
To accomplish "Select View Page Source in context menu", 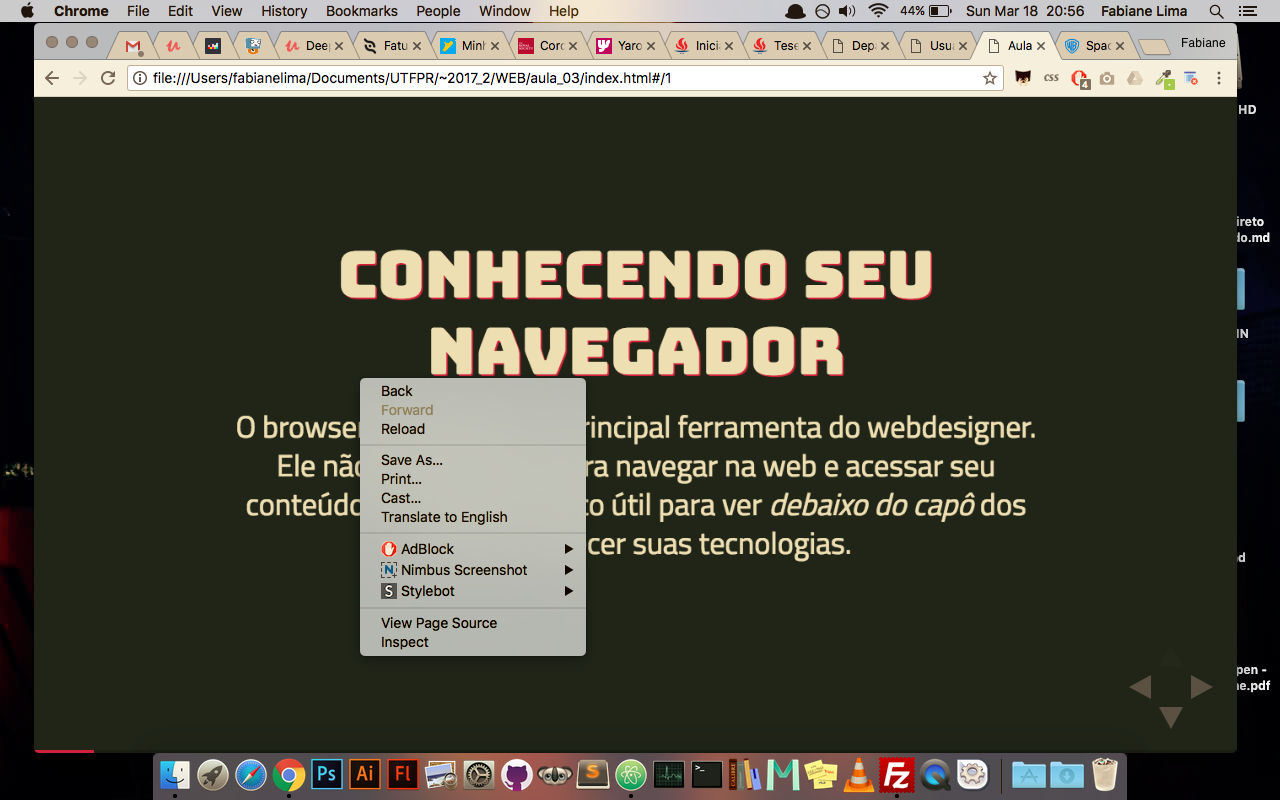I will (439, 623).
